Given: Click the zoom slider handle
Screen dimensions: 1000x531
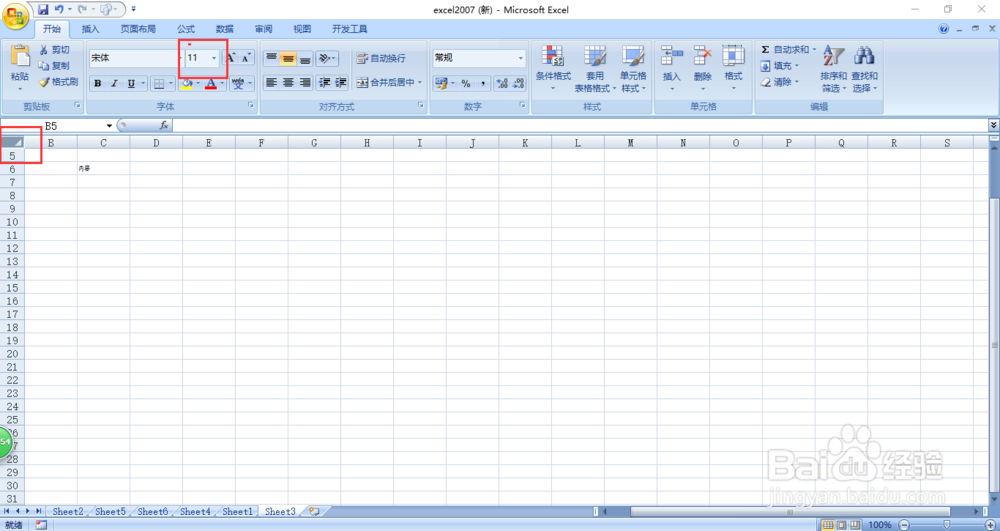Looking at the screenshot, I should (946, 525).
